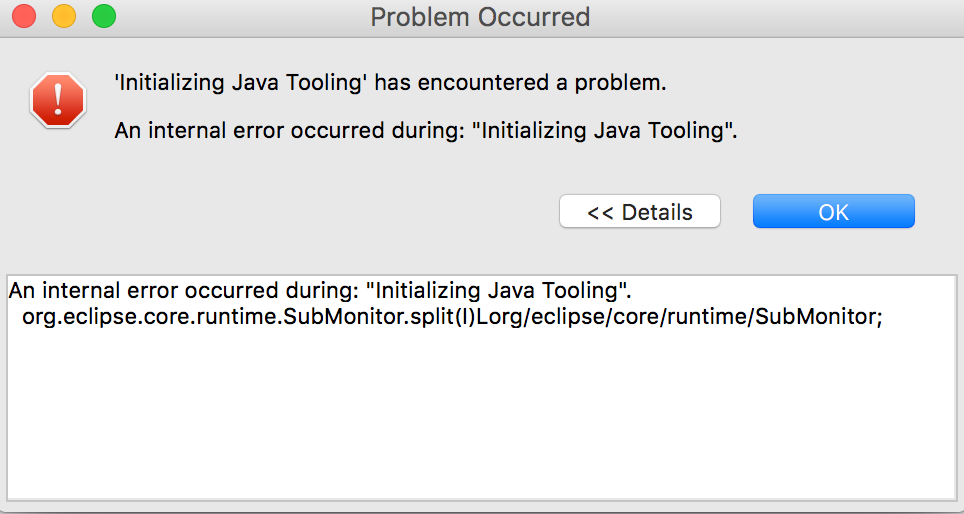This screenshot has height=514, width=964.
Task: Click first line of the details text box
Action: coord(320,291)
